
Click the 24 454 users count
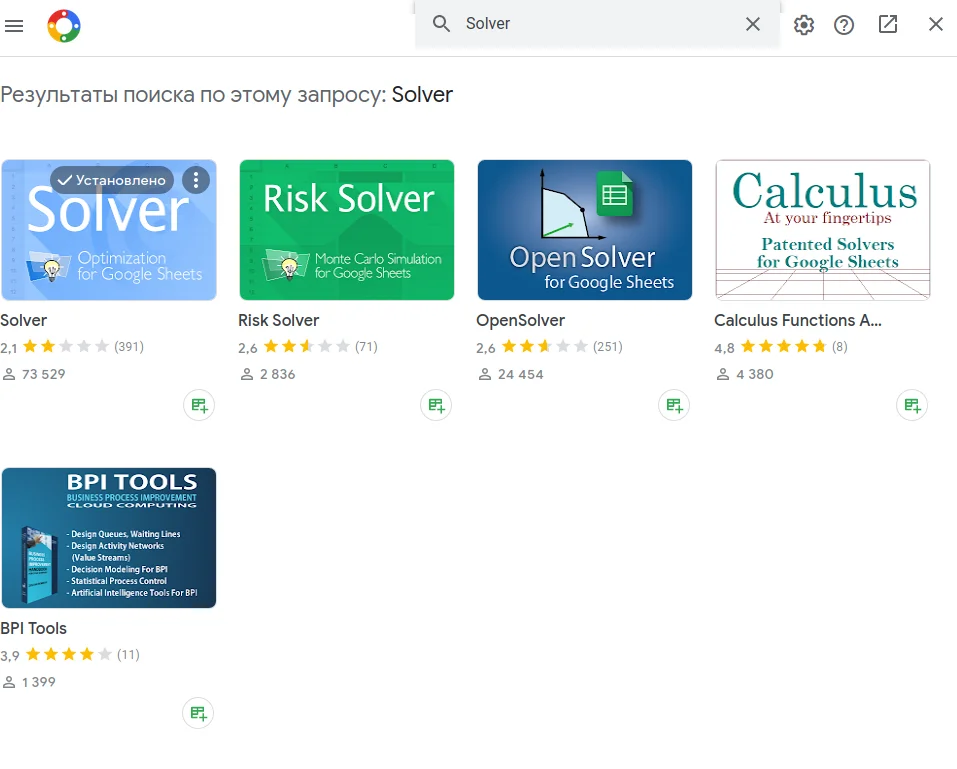pyautogui.click(x=520, y=374)
